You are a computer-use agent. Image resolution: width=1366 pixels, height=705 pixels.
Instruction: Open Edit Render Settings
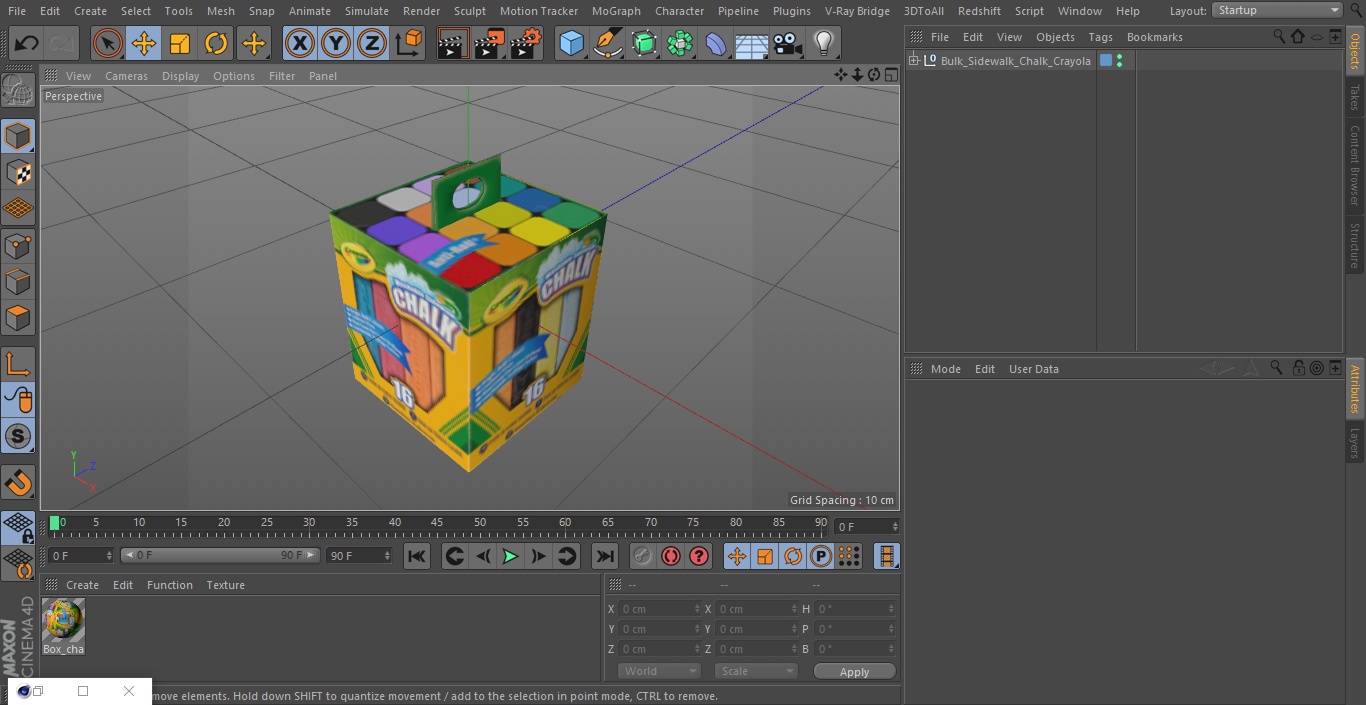click(526, 43)
